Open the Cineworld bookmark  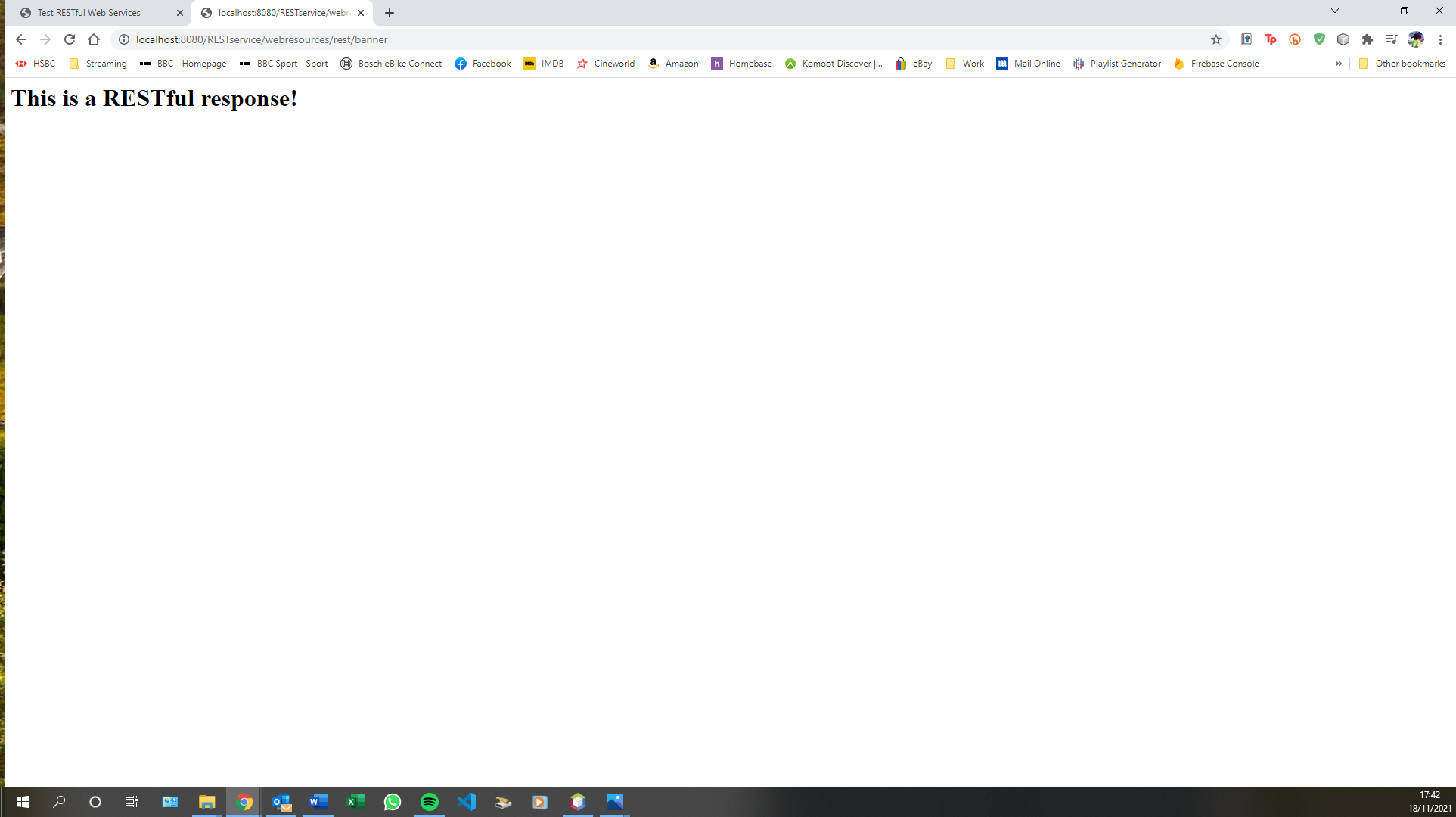pyautogui.click(x=605, y=64)
